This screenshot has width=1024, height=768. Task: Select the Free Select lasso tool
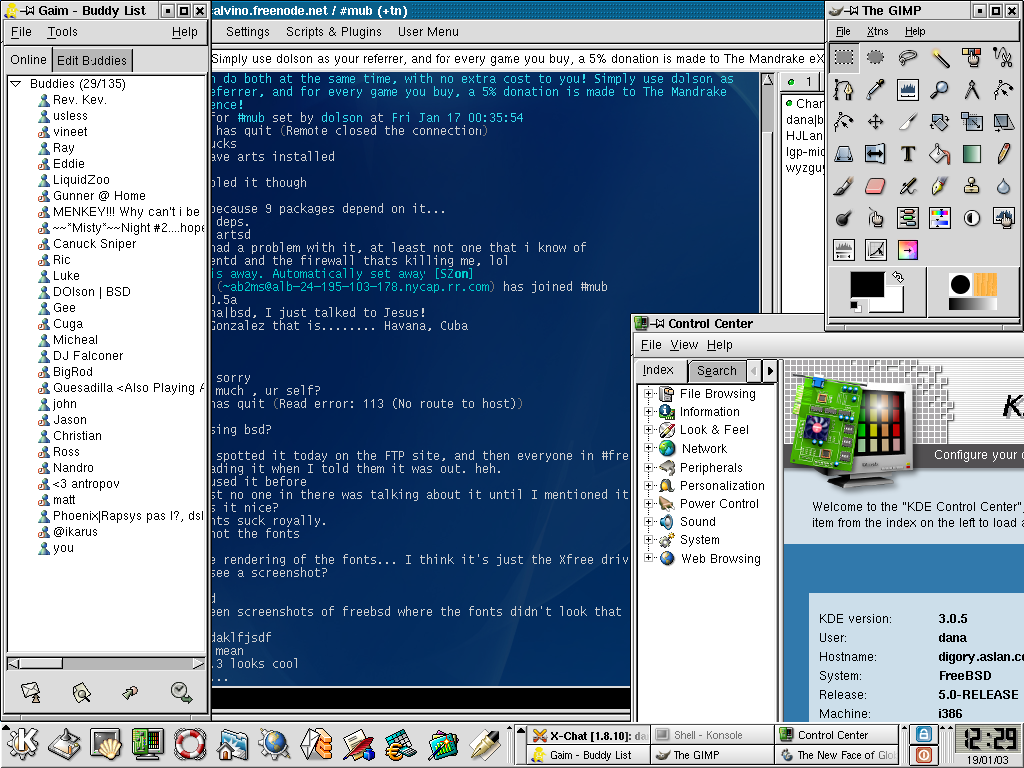click(x=908, y=57)
